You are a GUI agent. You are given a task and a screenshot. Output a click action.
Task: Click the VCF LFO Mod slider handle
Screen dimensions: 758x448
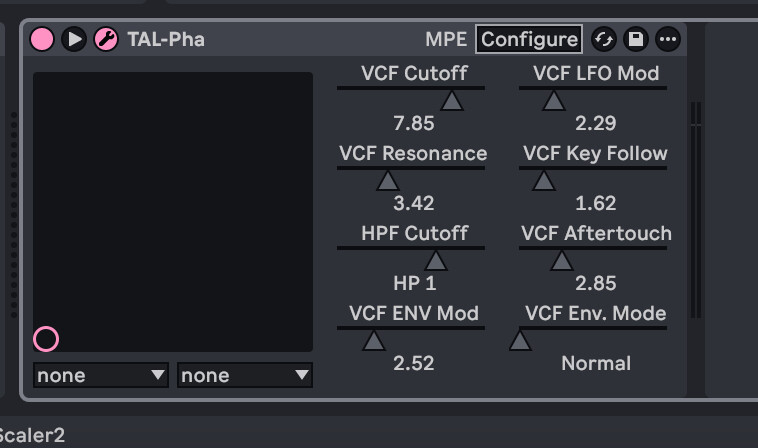[552, 100]
